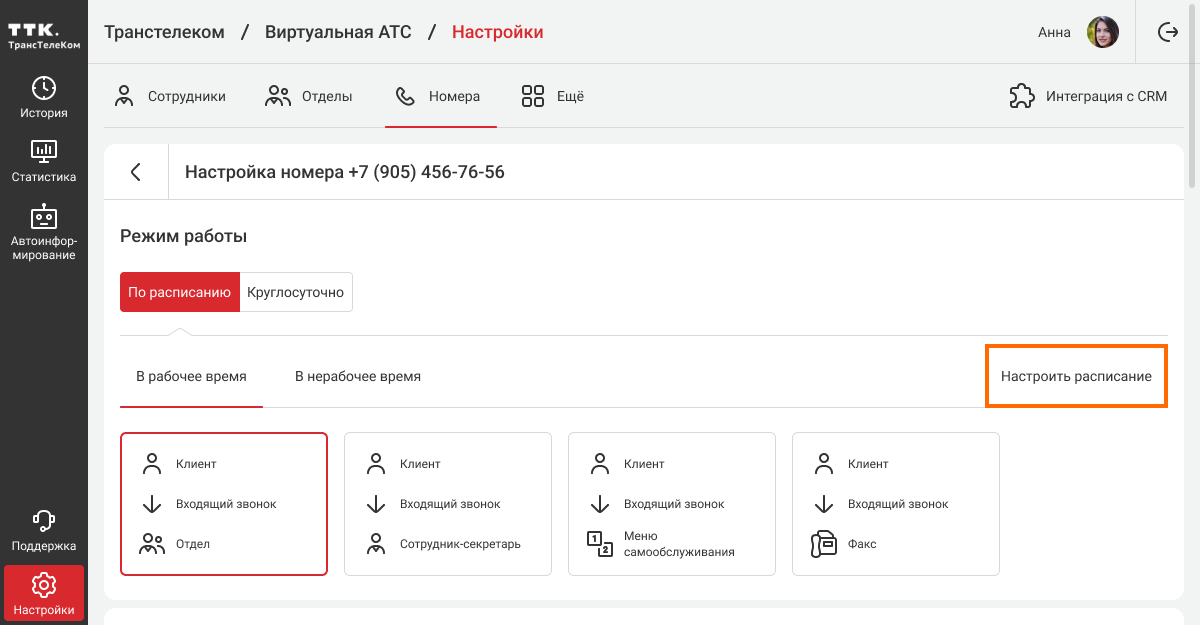Click "Настроить расписание" button
Viewport: 1200px width, 625px height.
pos(1076,377)
